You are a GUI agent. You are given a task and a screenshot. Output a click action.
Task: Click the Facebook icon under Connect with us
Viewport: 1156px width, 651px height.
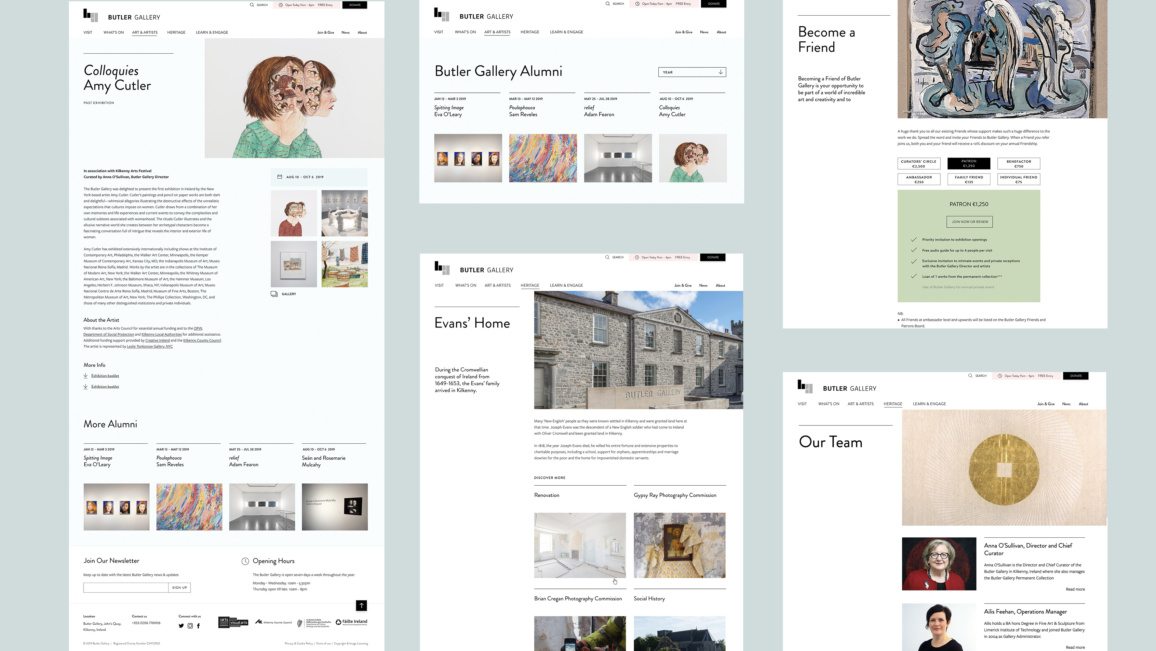click(198, 625)
